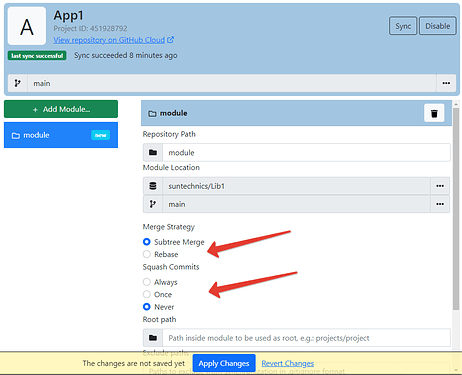Click Add Module button
Screen dimensions: 462x375
pyautogui.click(x=61, y=109)
